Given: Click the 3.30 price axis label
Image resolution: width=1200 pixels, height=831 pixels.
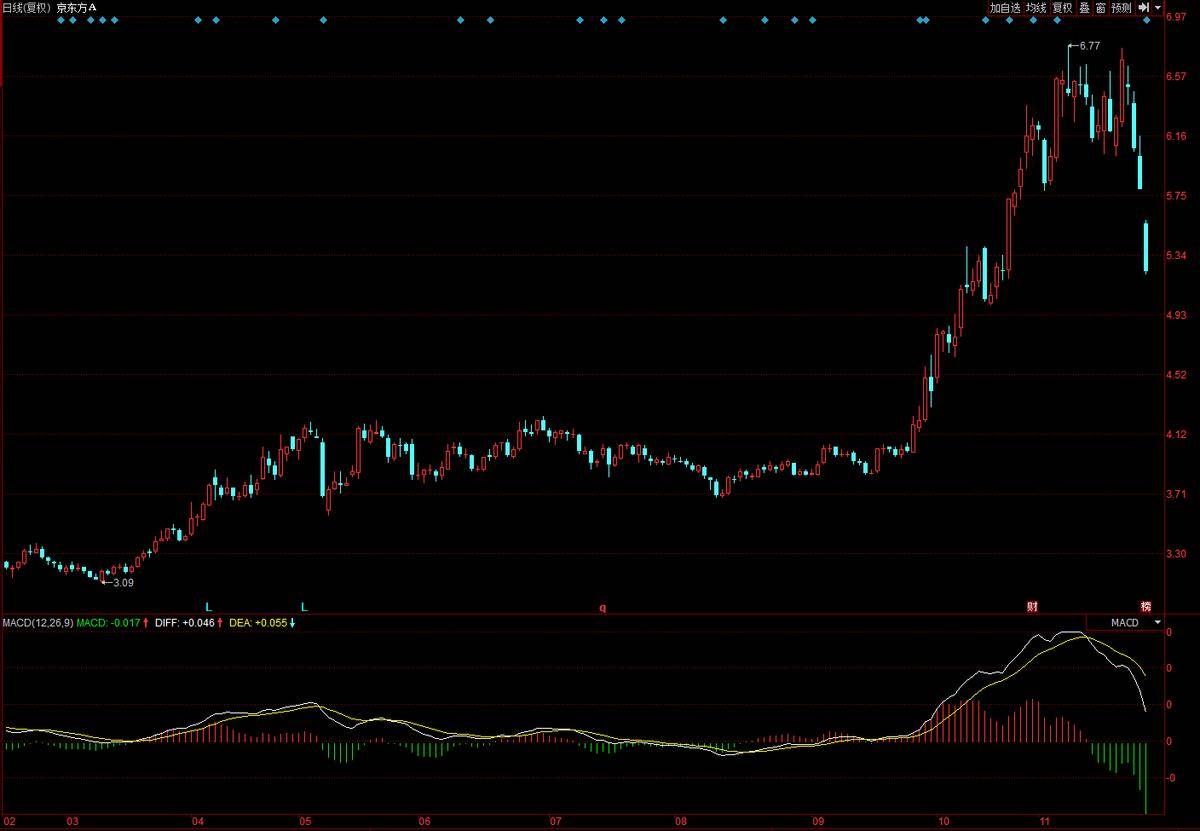Looking at the screenshot, I should tap(1176, 553).
